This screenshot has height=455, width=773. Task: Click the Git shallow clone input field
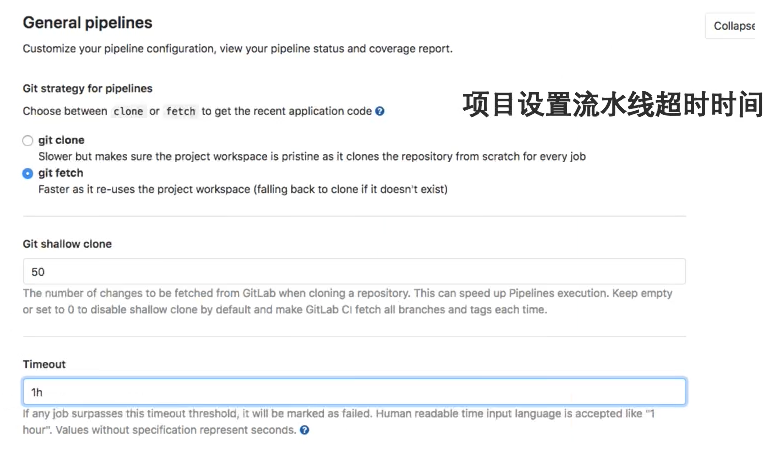(x=354, y=272)
